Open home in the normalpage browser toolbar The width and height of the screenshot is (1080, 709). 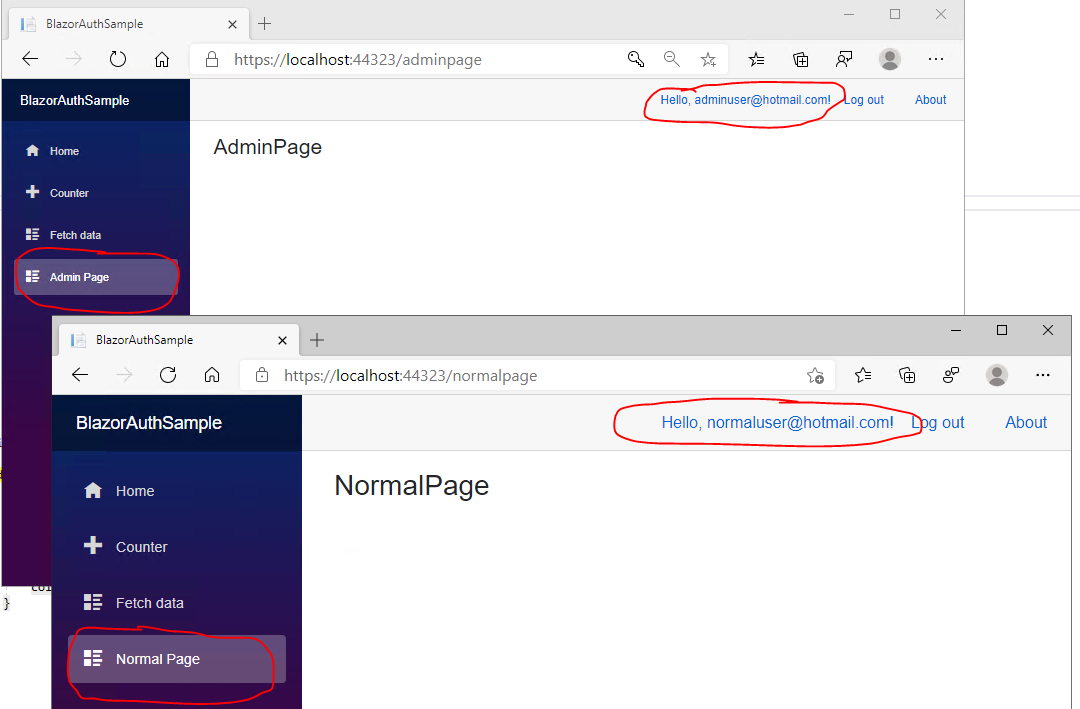click(212, 375)
